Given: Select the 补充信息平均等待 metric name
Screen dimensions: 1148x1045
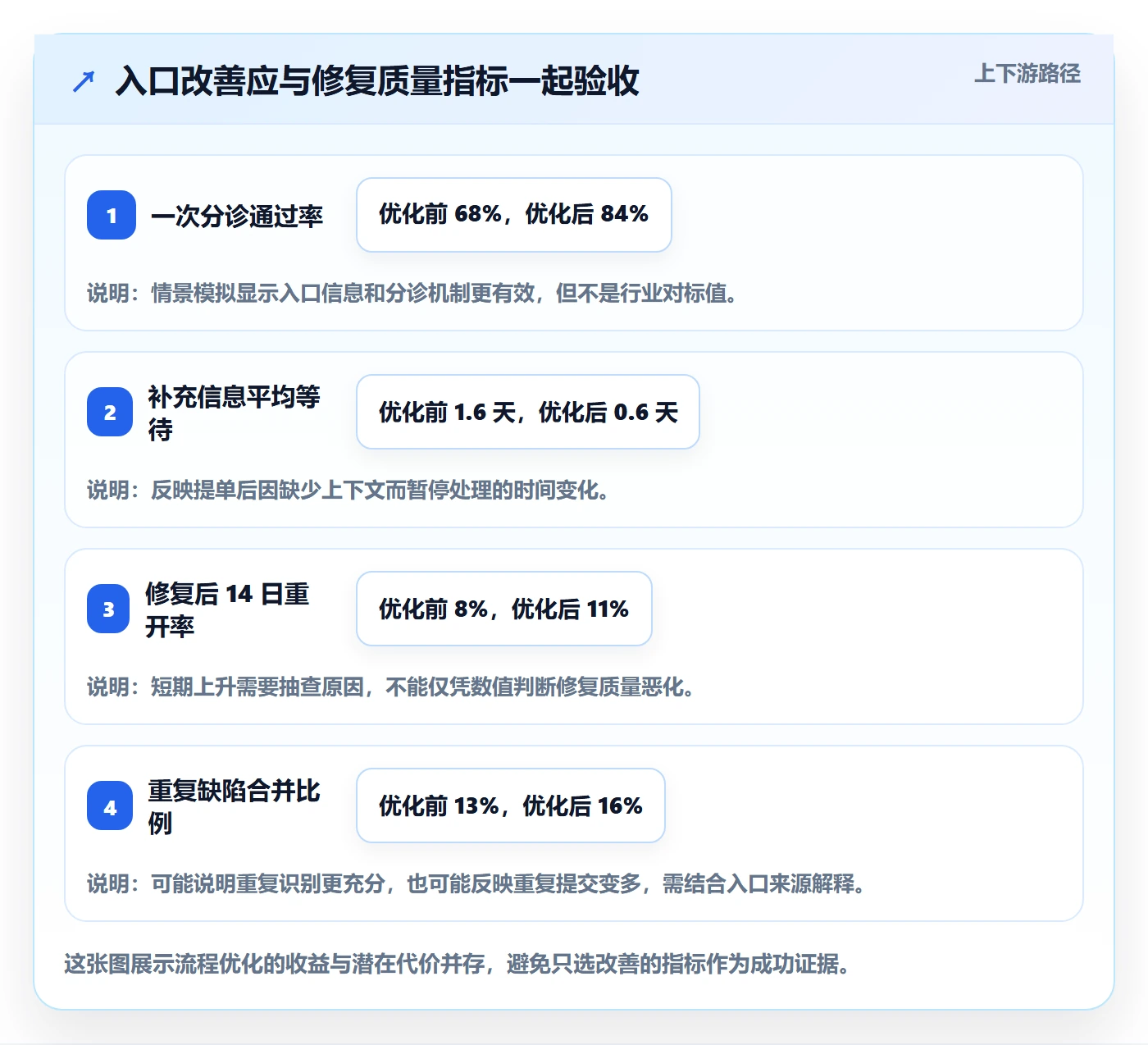Looking at the screenshot, I should (234, 413).
